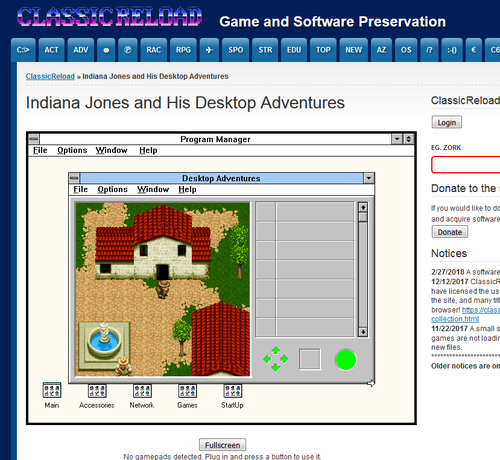Image resolution: width=500 pixels, height=460 pixels.
Task: Focus the red-bordered search input field
Action: pos(466,165)
